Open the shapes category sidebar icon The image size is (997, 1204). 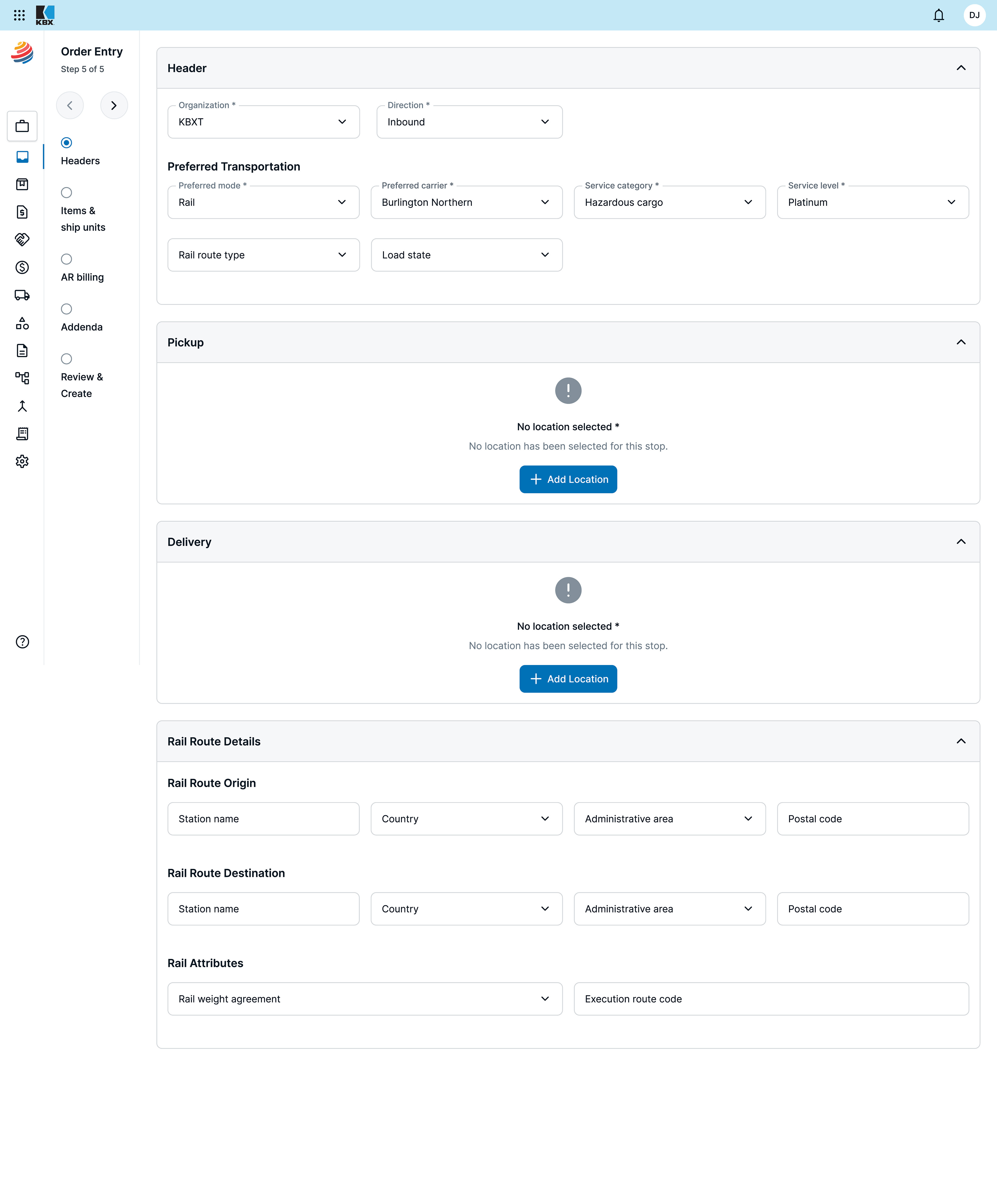point(22,323)
